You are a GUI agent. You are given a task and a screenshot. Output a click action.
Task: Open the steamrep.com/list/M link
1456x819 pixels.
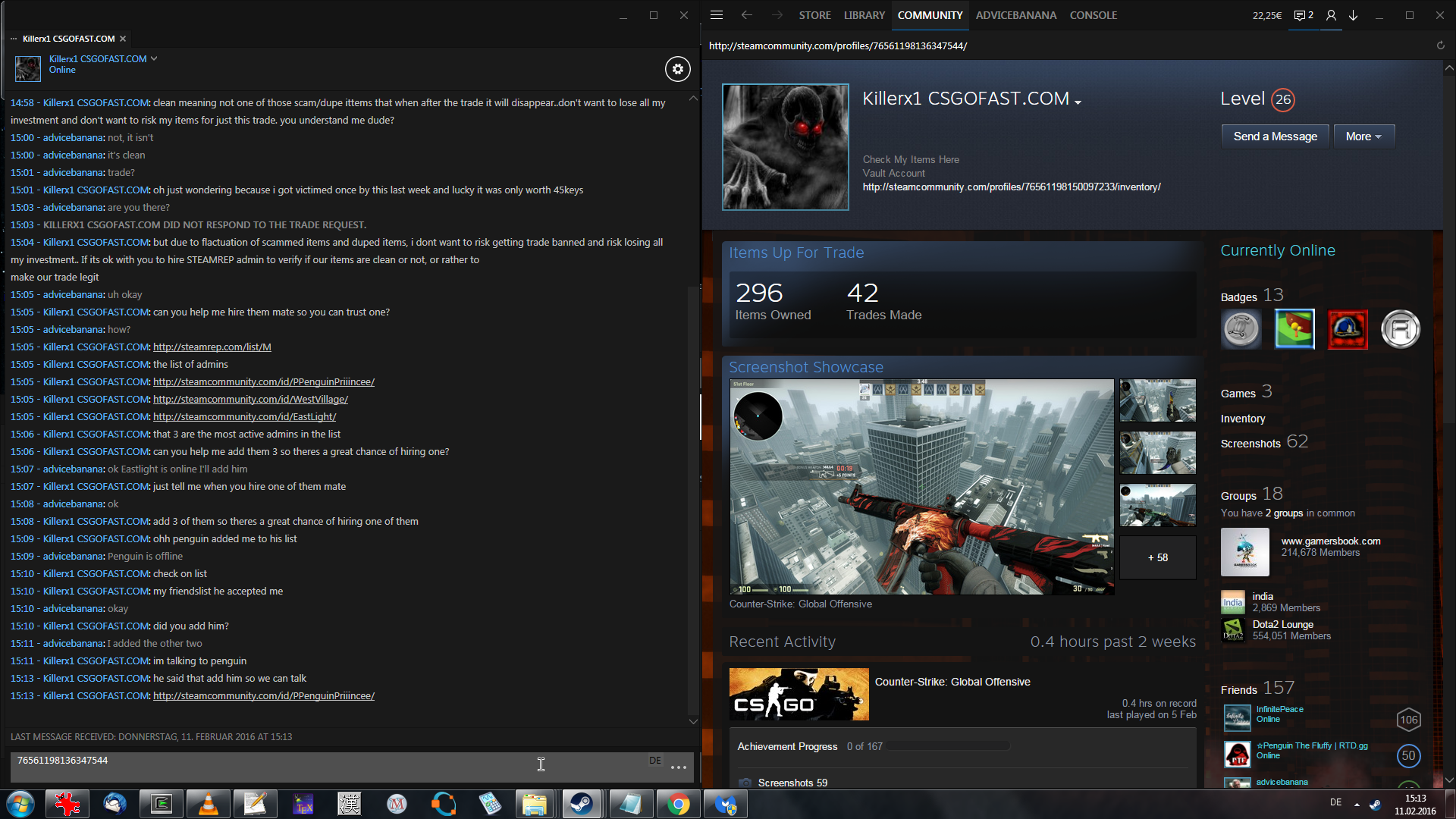[212, 347]
